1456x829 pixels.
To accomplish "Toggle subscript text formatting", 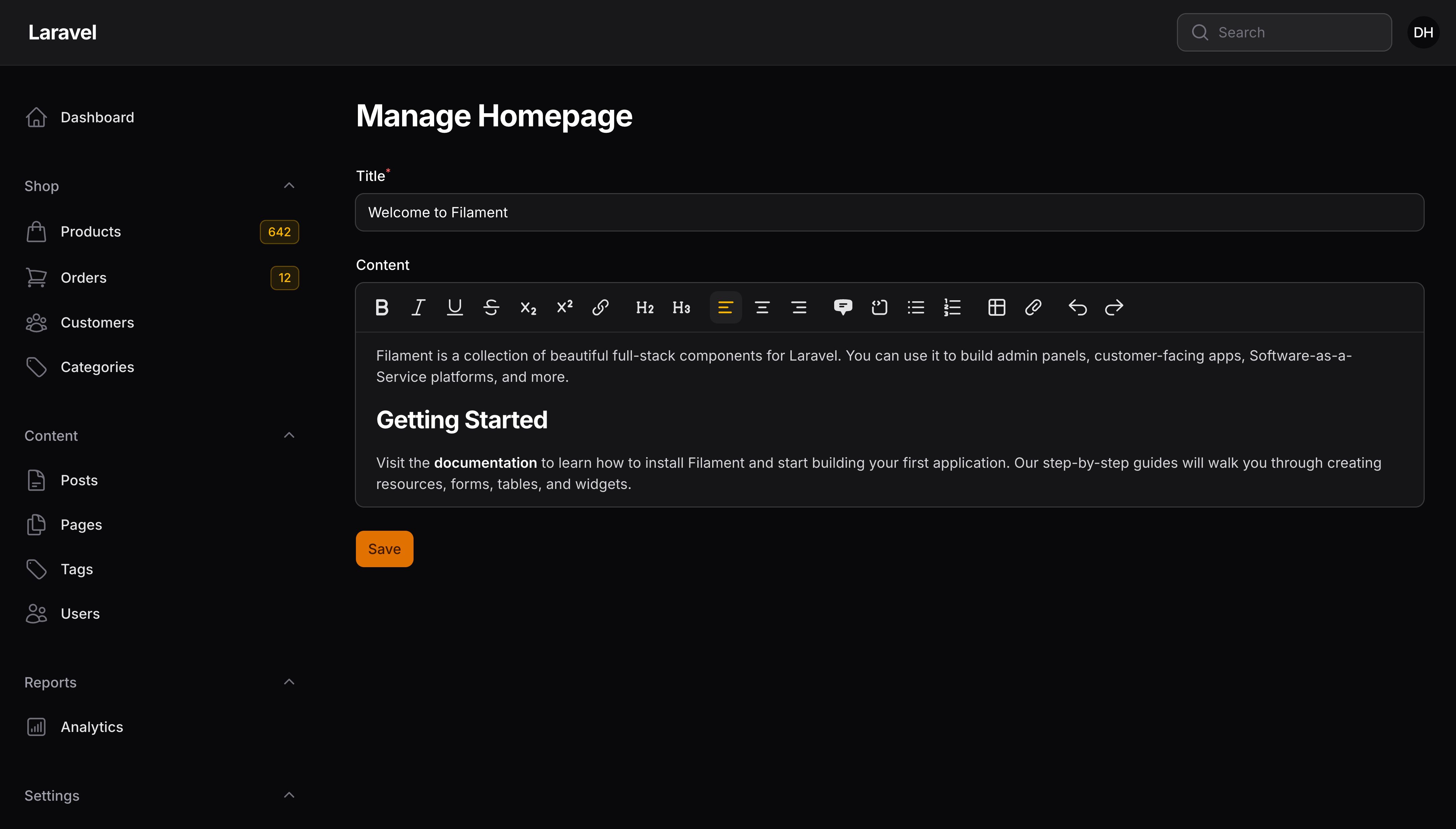I will 528,307.
